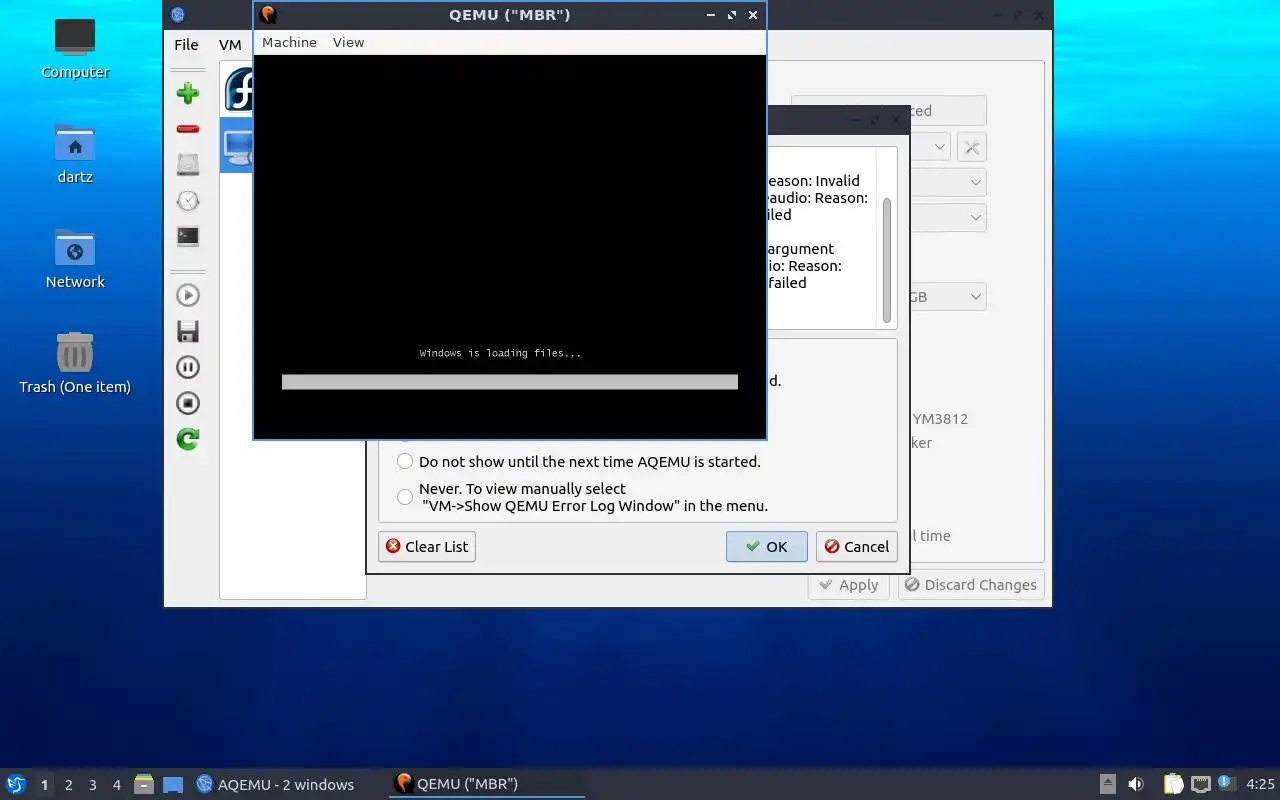The width and height of the screenshot is (1280, 800).
Task: Click the wrench settings button in AQEMU
Action: click(971, 147)
